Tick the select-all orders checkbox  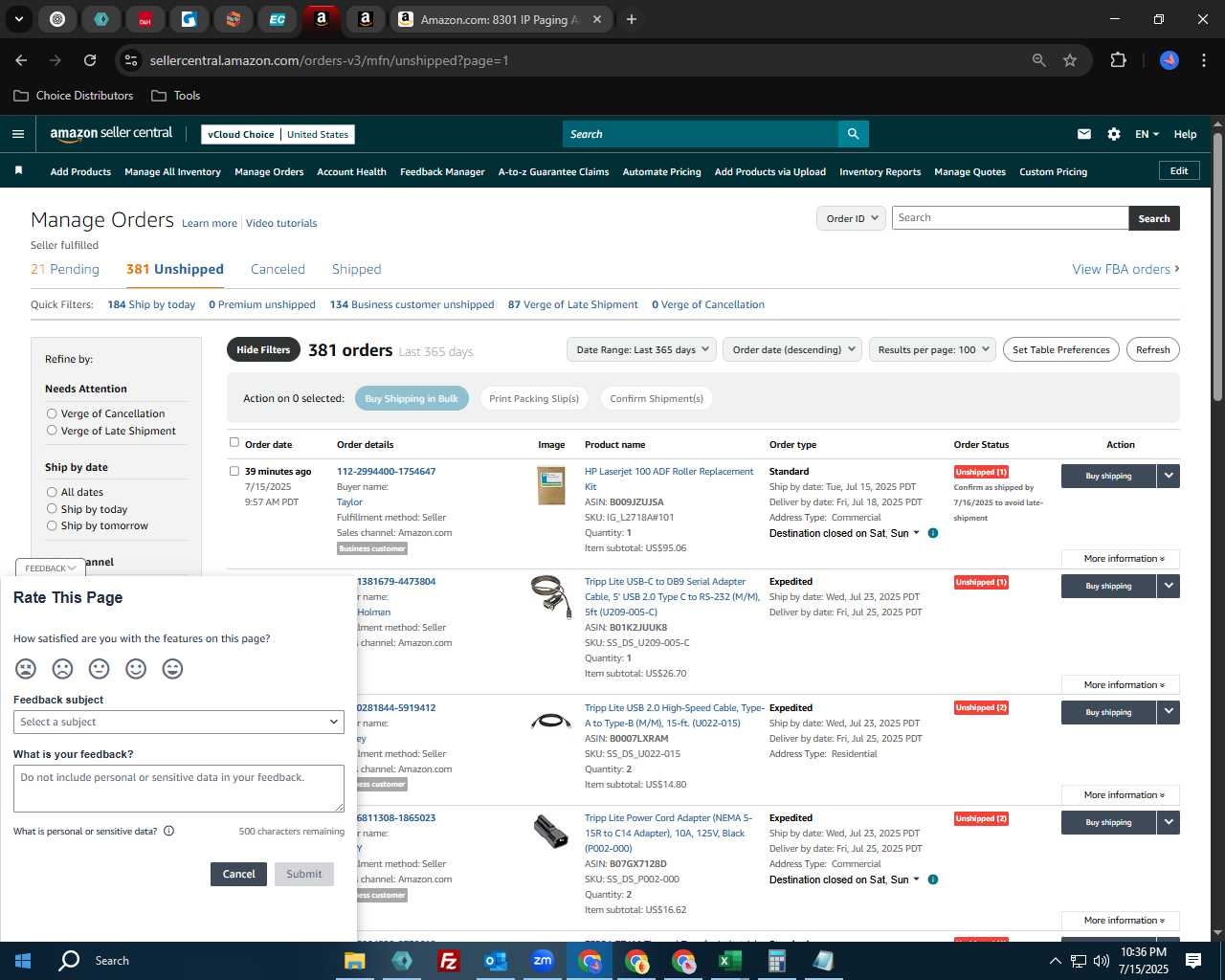(234, 442)
